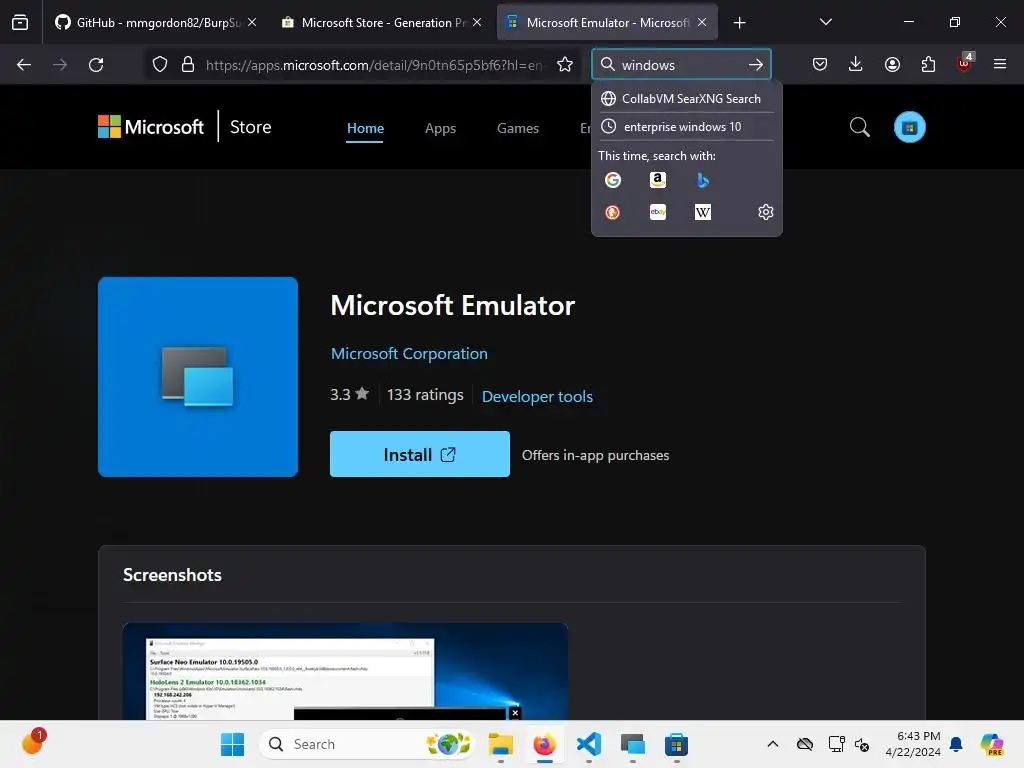1024x768 pixels.
Task: Submit the search with the arrow button
Action: click(756, 65)
